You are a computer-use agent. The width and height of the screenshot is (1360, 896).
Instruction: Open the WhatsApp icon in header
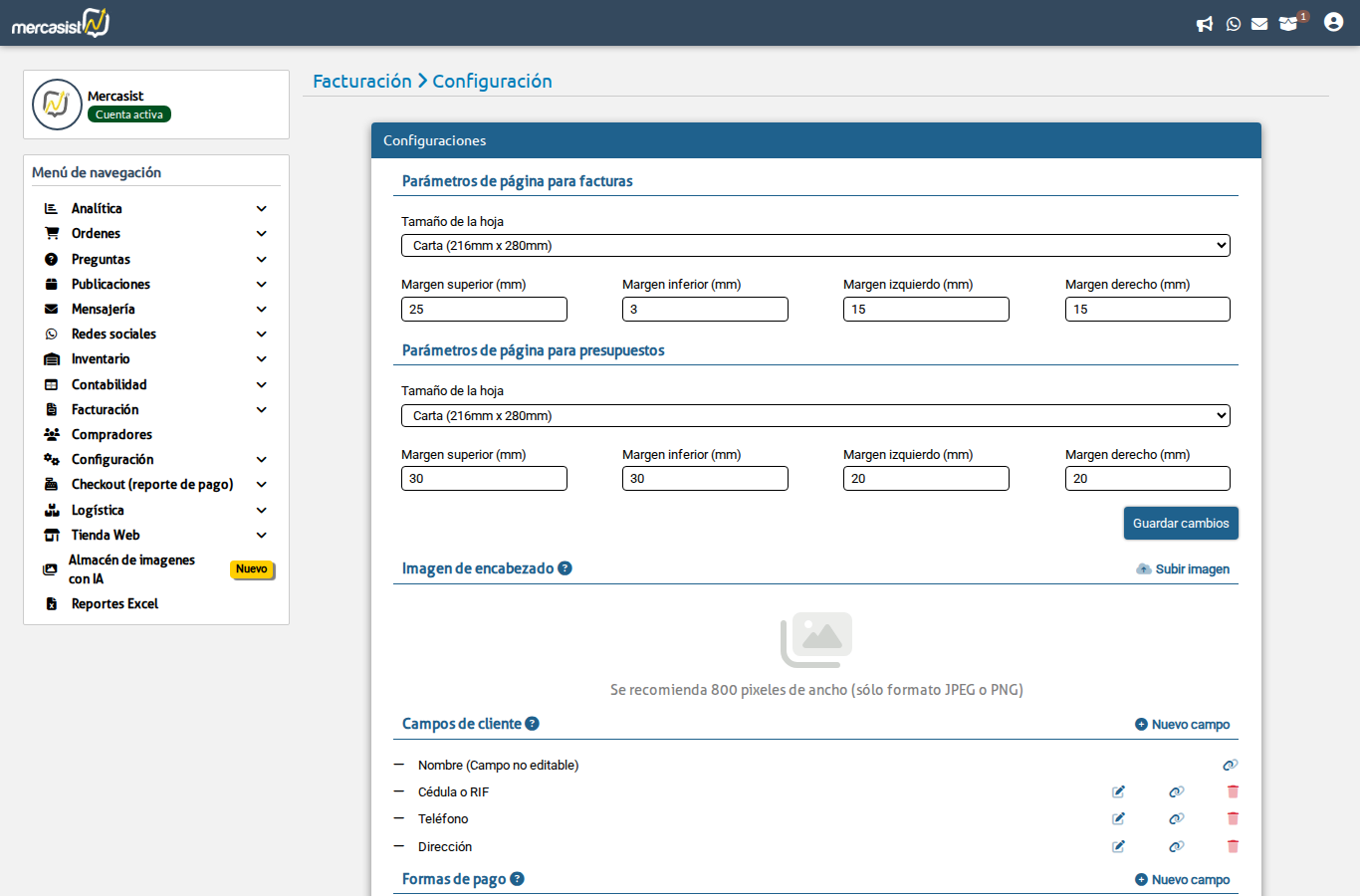coord(1234,24)
